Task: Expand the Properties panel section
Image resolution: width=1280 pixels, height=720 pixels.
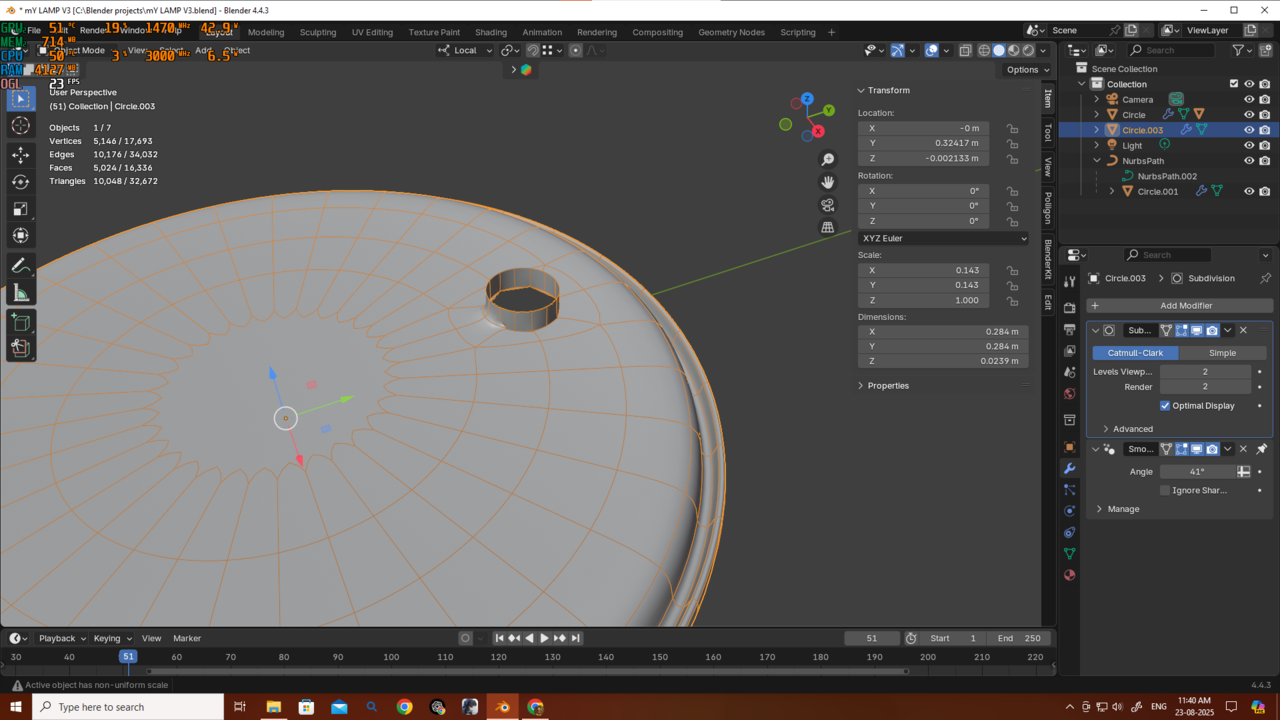Action: coord(888,385)
